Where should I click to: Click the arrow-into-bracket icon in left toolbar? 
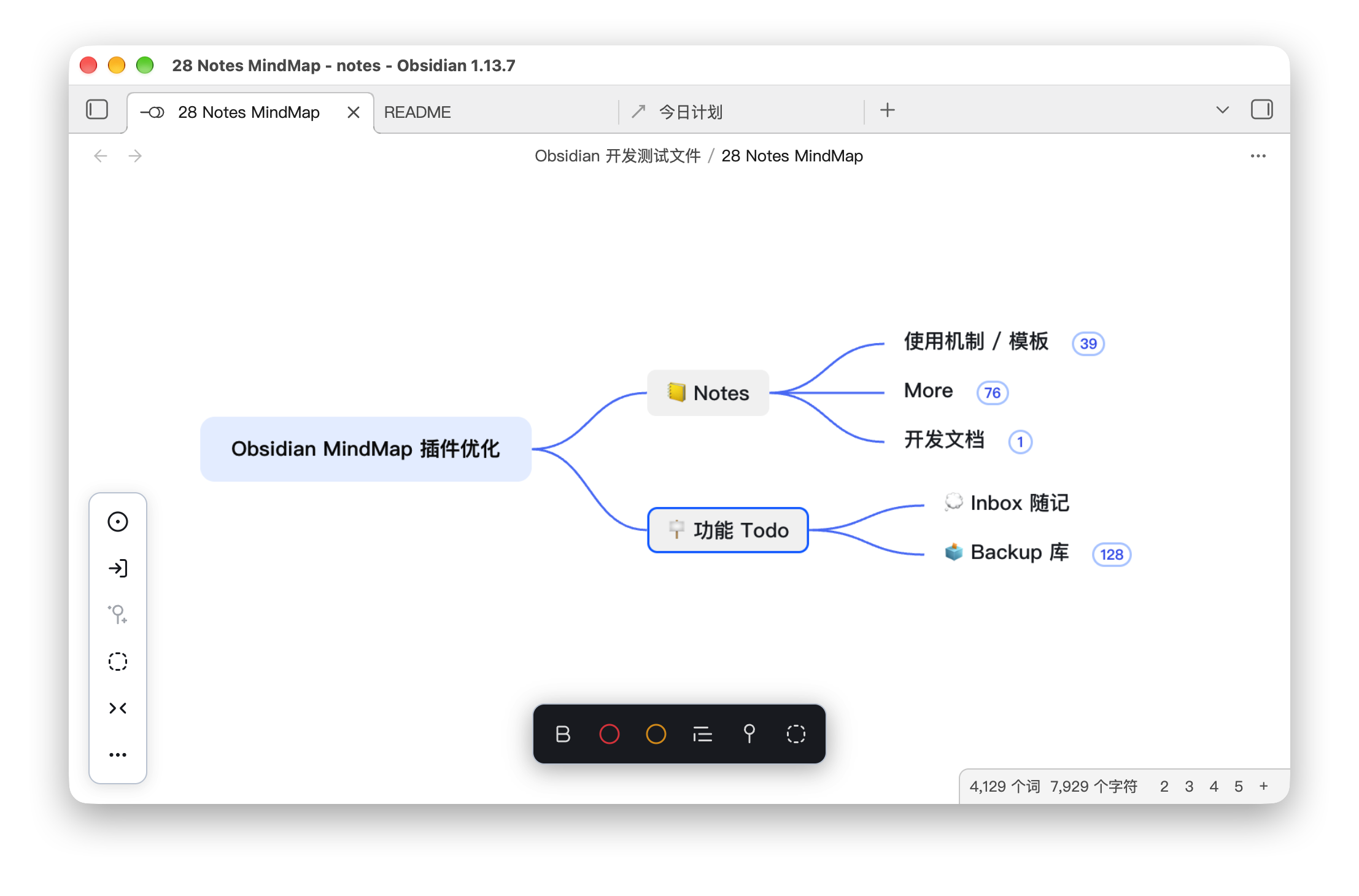coord(118,568)
